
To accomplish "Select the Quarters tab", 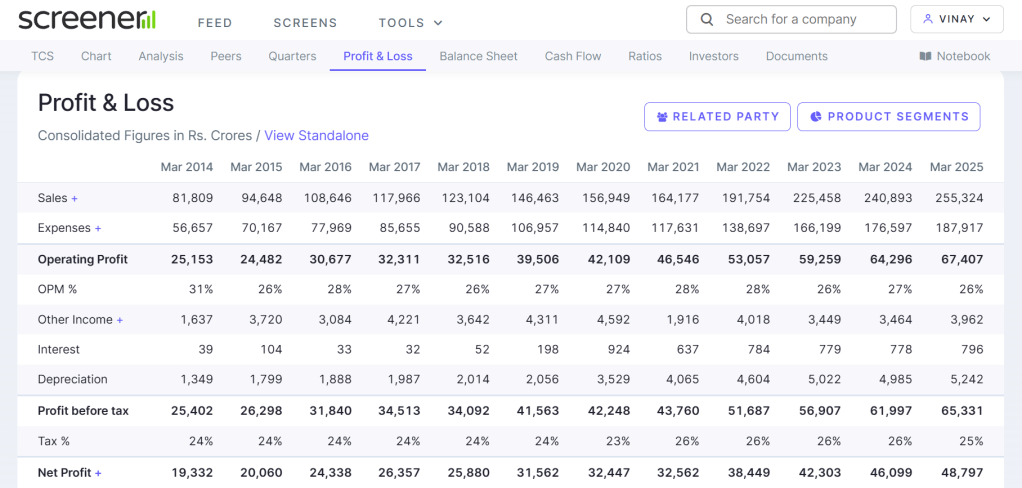I will click(x=292, y=56).
